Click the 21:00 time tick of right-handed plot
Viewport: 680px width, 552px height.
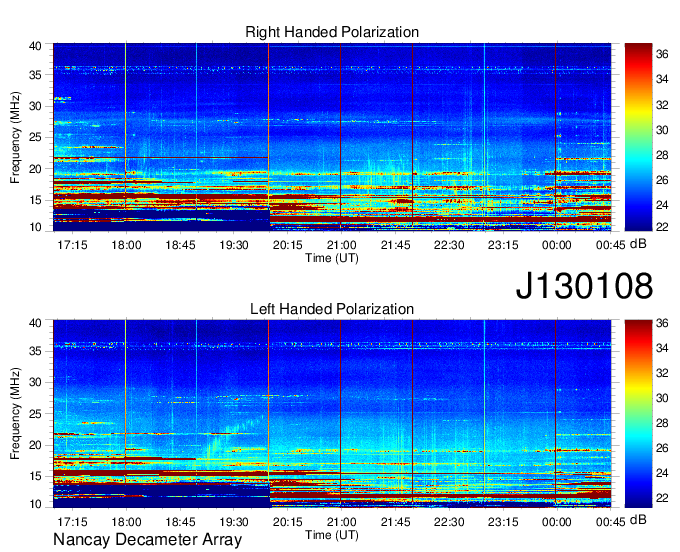click(x=341, y=245)
